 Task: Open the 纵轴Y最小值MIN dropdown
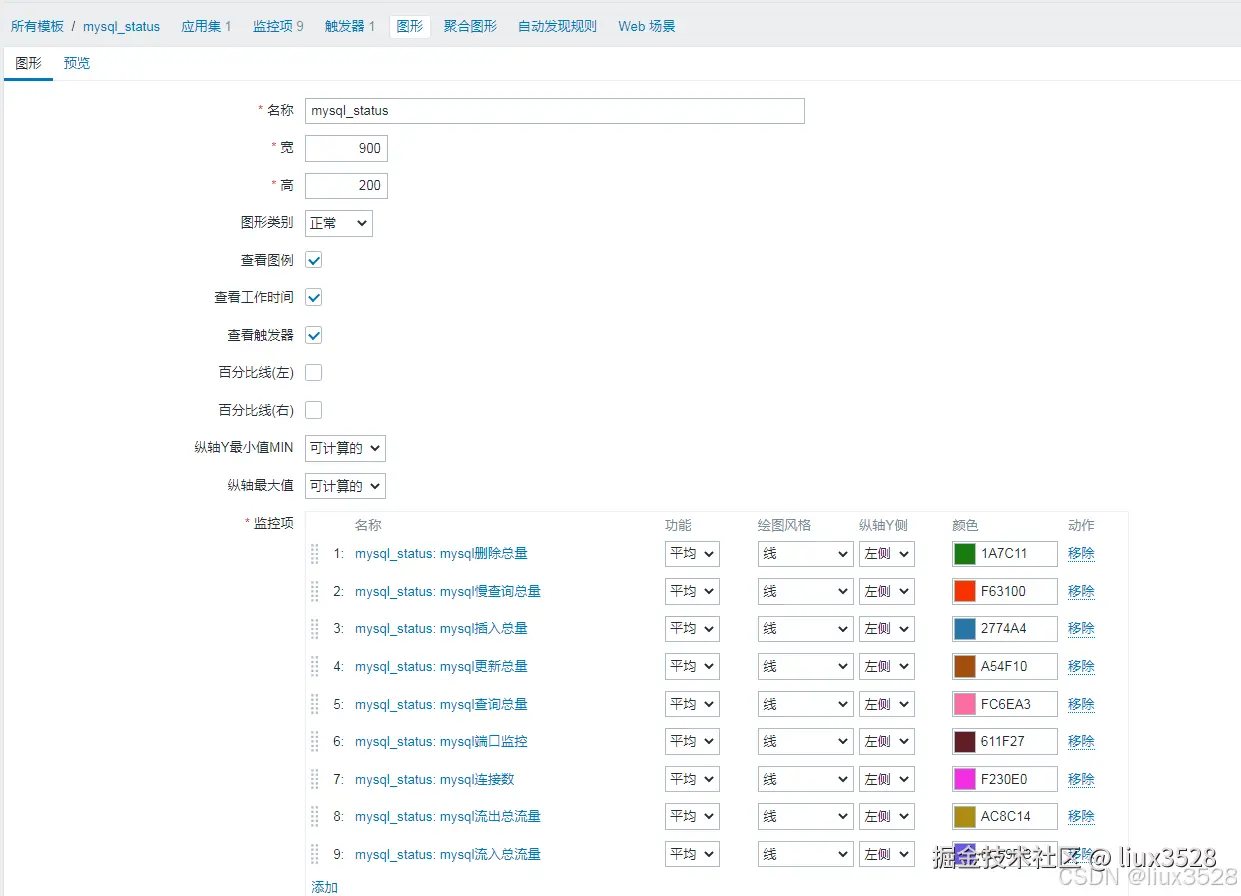point(344,448)
